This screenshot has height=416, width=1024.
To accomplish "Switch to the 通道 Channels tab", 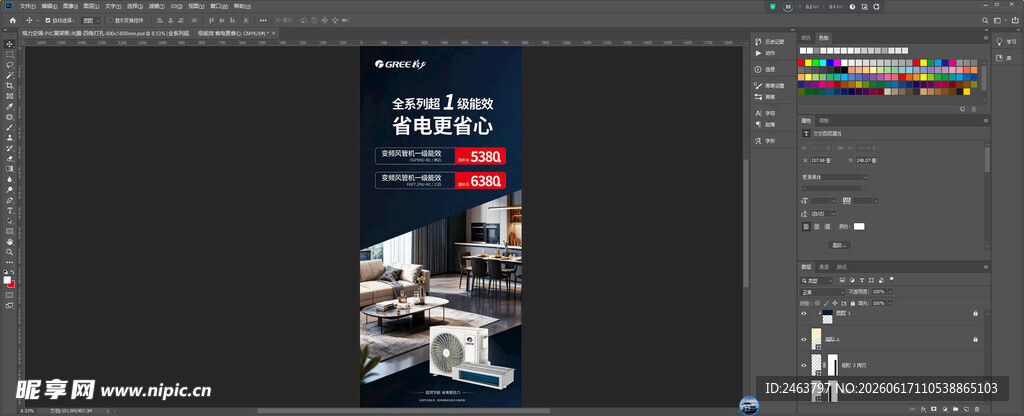I will pyautogui.click(x=824, y=266).
